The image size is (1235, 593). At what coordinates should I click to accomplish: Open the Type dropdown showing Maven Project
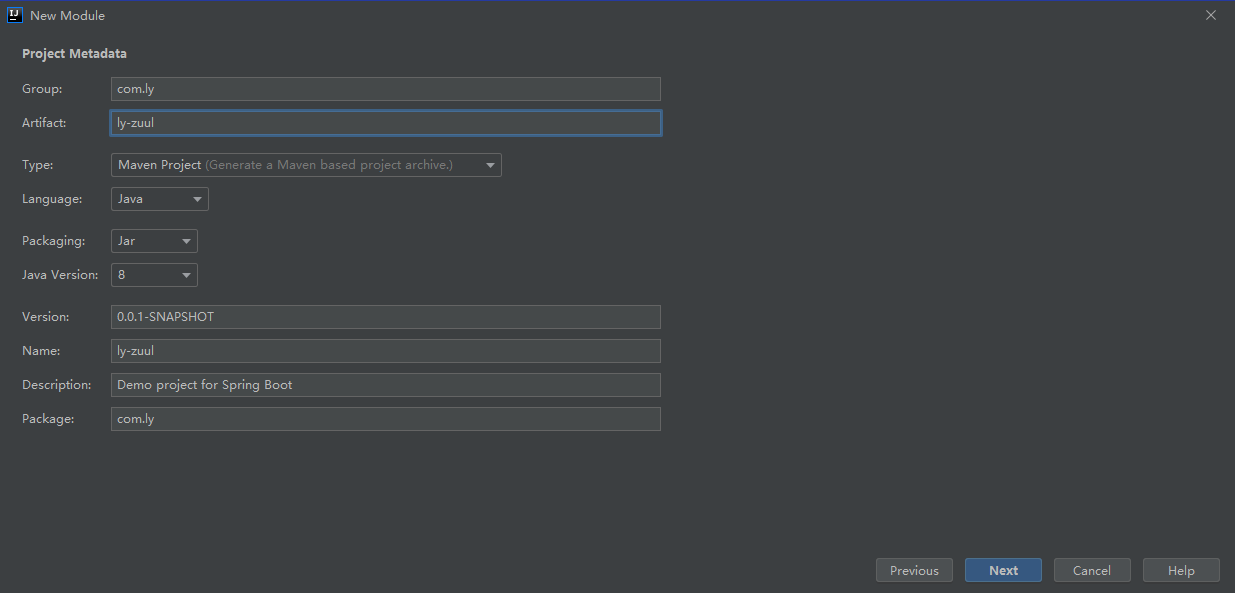(x=306, y=165)
